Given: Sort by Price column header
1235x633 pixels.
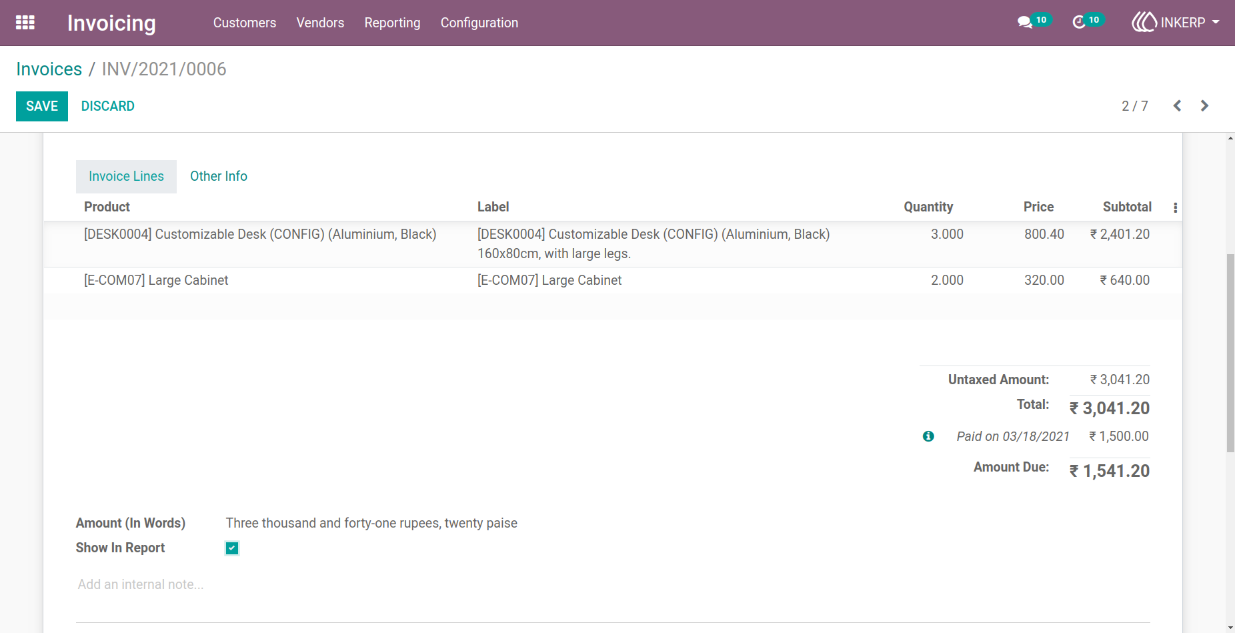Looking at the screenshot, I should 1038,207.
